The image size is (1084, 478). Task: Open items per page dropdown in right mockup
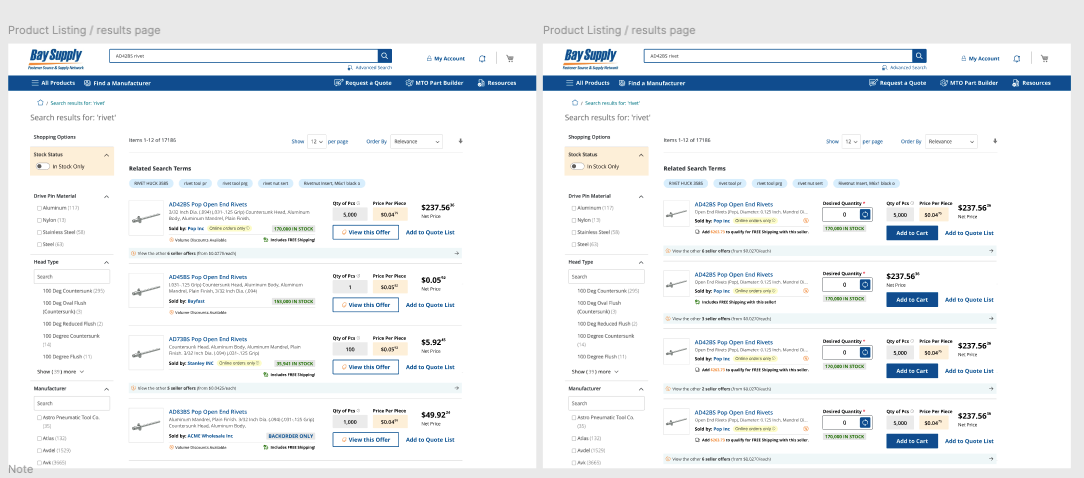pyautogui.click(x=851, y=142)
